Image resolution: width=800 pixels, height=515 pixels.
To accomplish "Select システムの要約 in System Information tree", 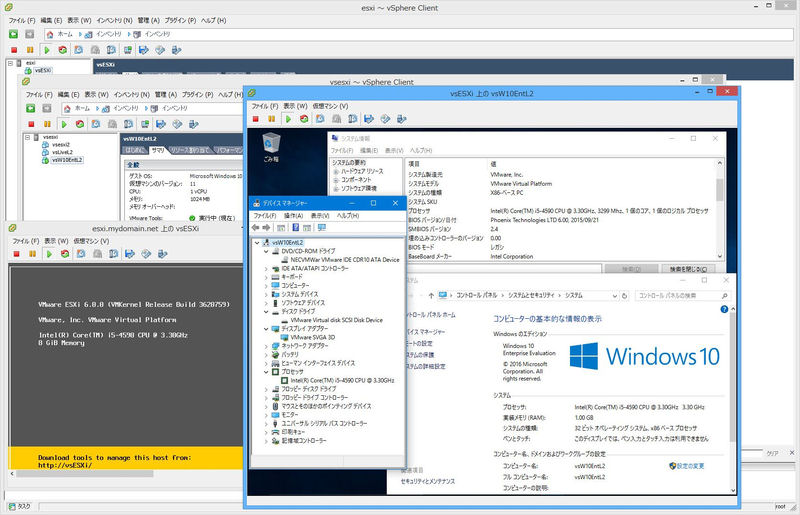I will (x=349, y=163).
